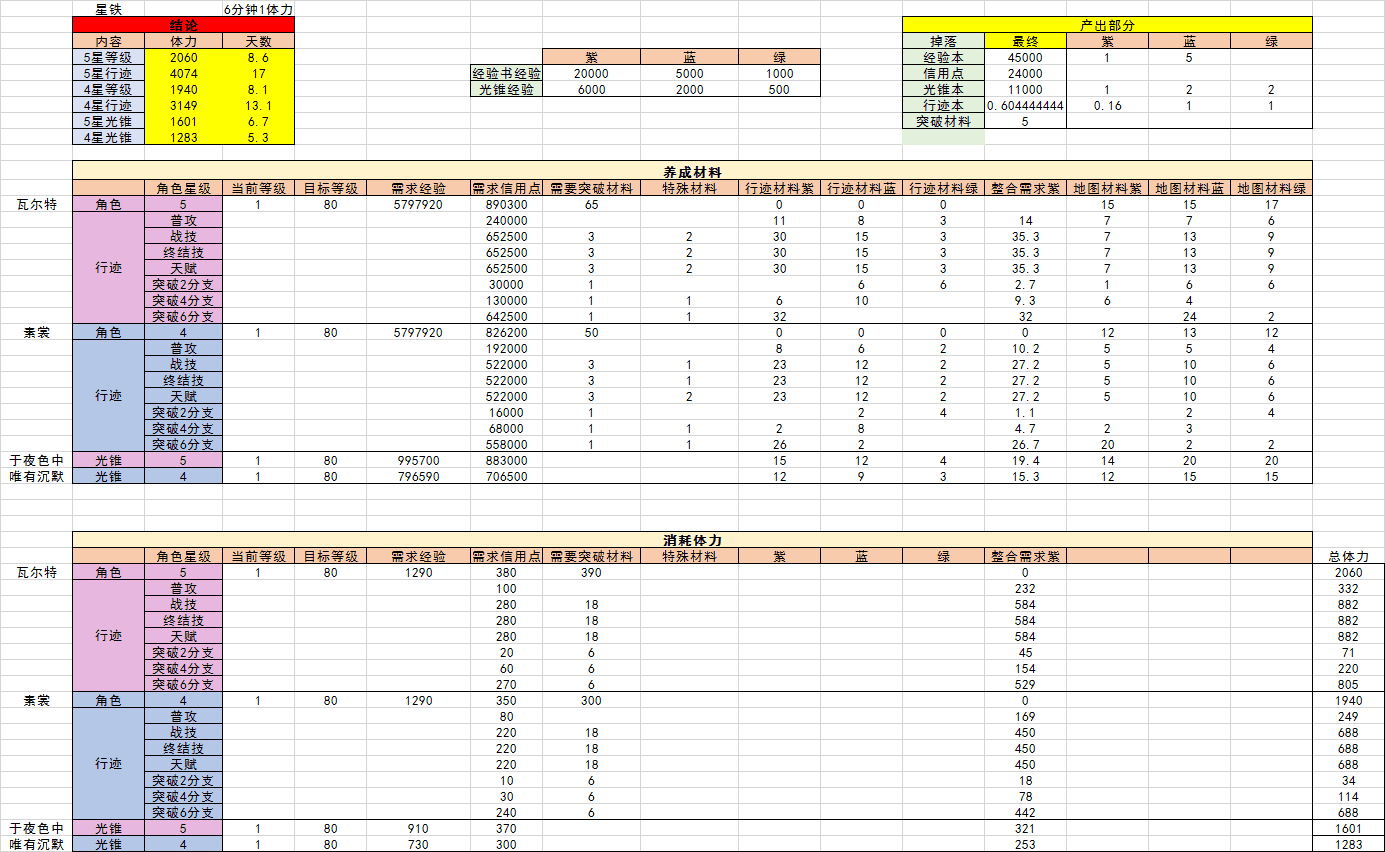Select the cell labeled 星铁

pos(108,9)
